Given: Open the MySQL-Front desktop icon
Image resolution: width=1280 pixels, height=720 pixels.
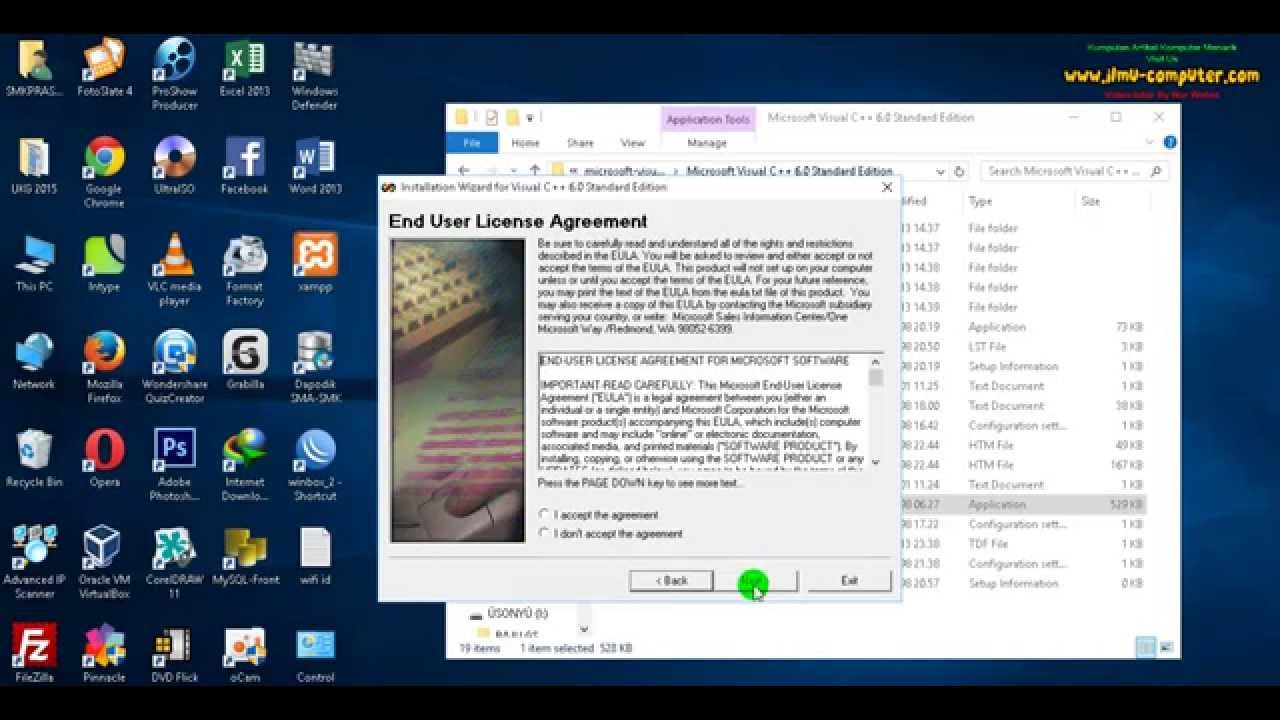Looking at the screenshot, I should [x=245, y=557].
